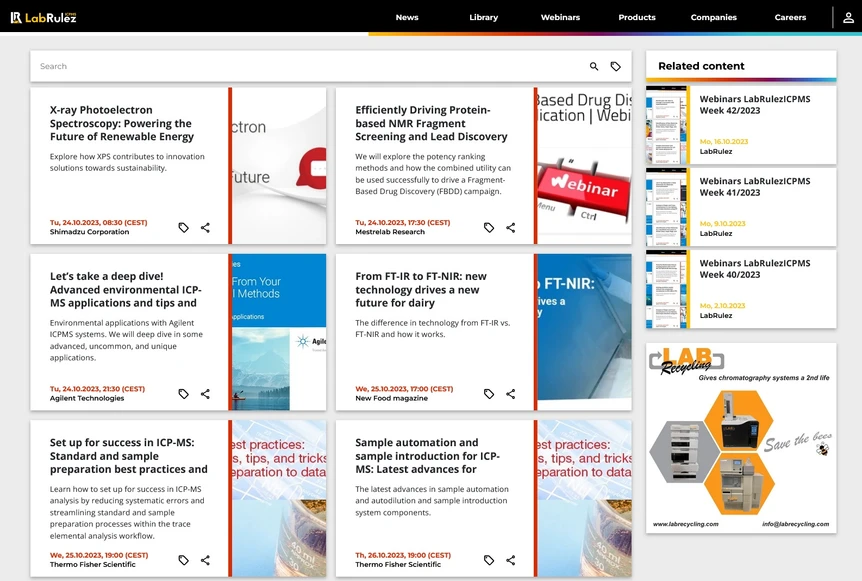Share the FT-IR to FT-NIR webinar
Screen dimensions: 862x581
point(511,394)
